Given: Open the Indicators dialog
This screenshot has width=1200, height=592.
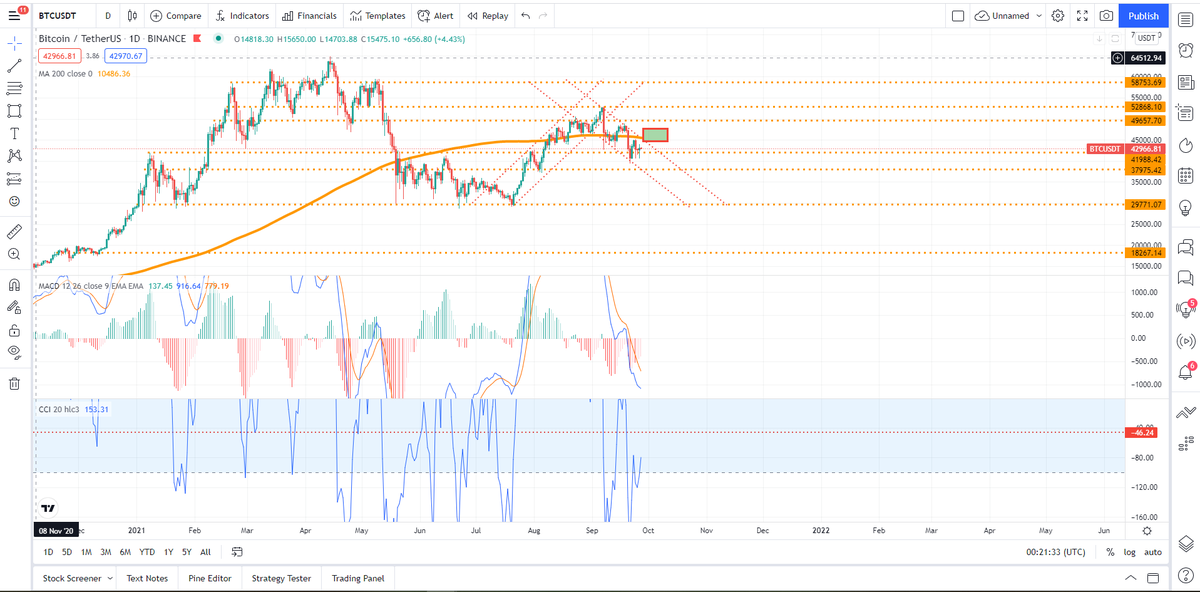Looking at the screenshot, I should (242, 16).
